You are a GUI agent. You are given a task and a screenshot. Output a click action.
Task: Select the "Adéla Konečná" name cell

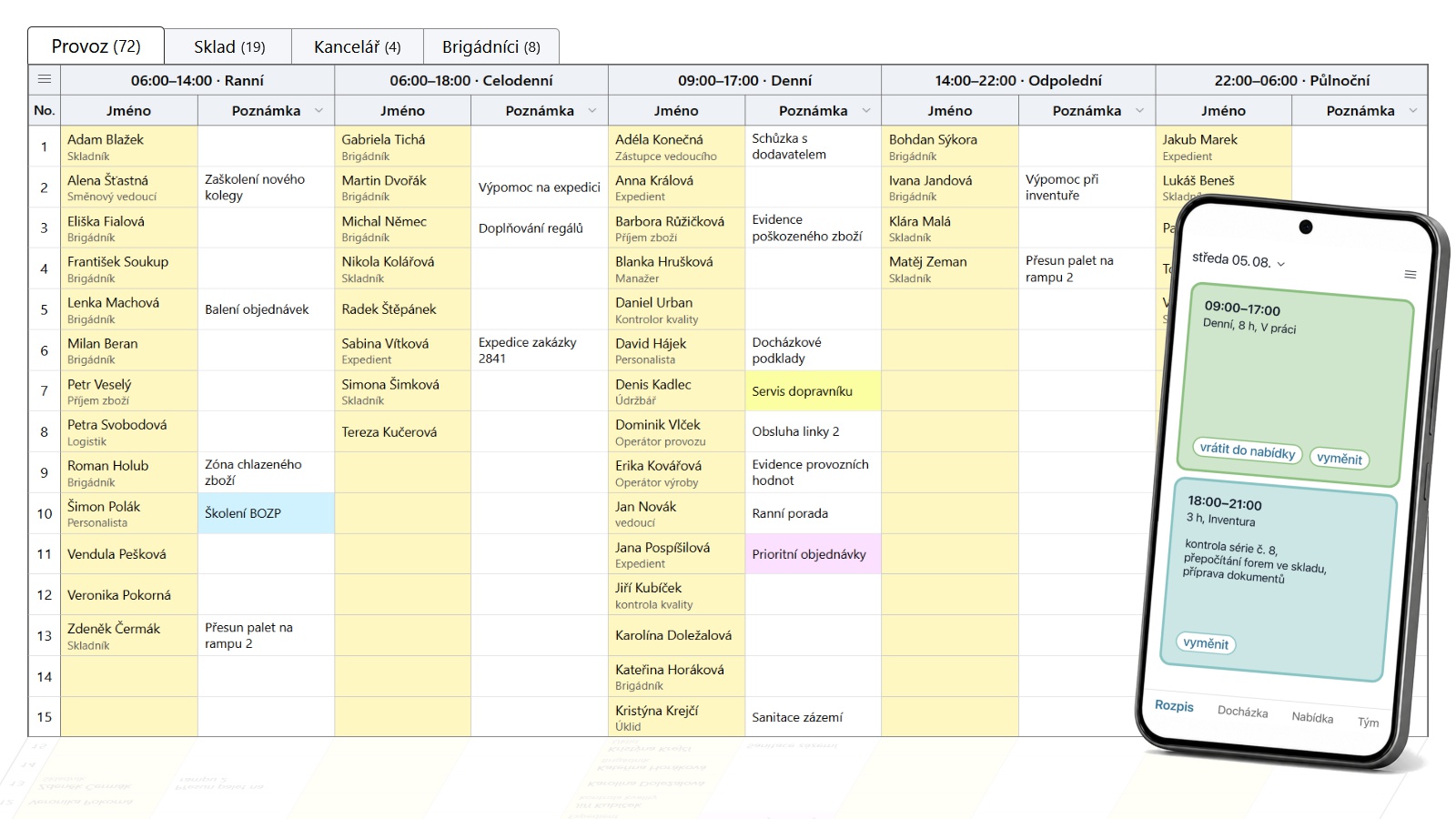click(x=676, y=147)
